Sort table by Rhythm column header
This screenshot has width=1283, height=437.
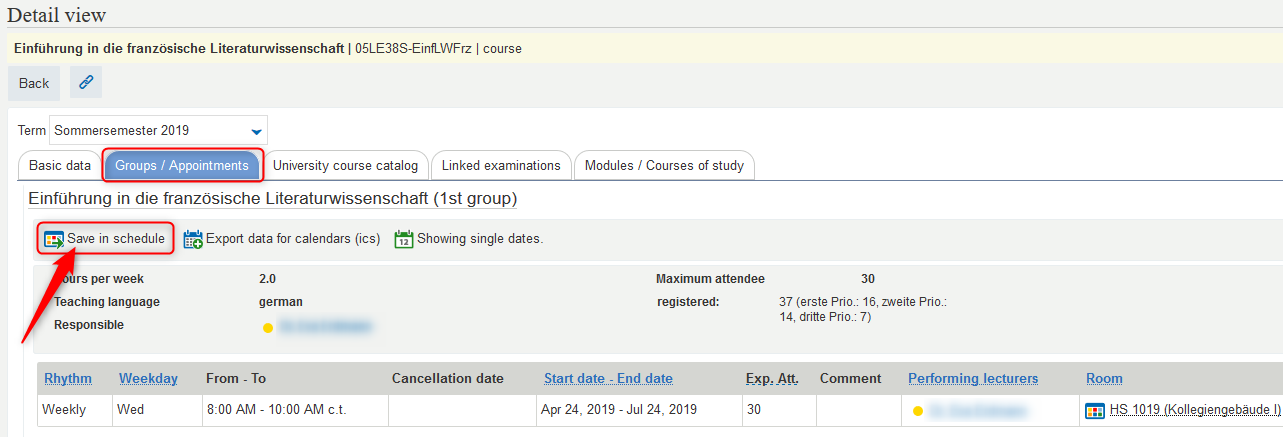(68, 378)
